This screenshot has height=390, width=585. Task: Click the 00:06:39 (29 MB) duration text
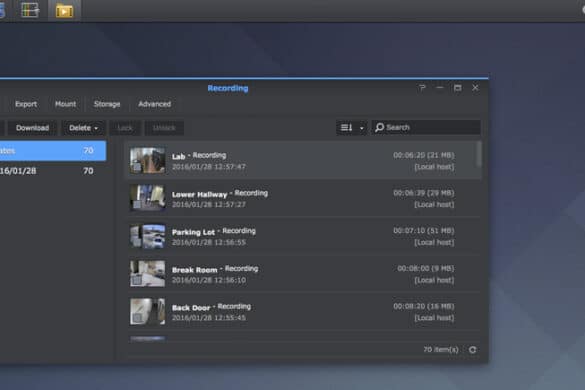click(x=423, y=193)
